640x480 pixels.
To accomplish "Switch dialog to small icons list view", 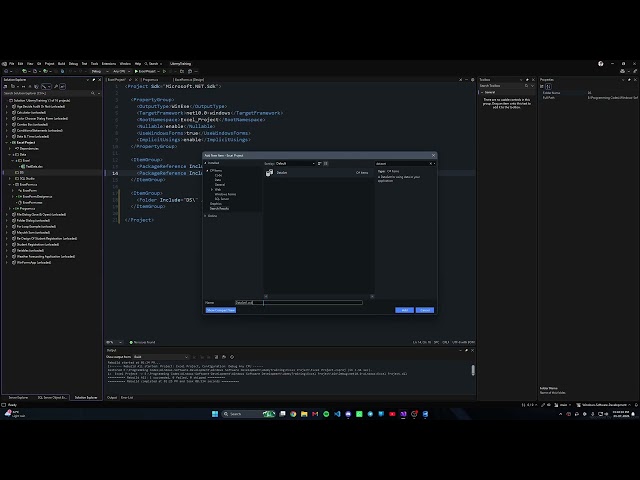I will point(320,164).
